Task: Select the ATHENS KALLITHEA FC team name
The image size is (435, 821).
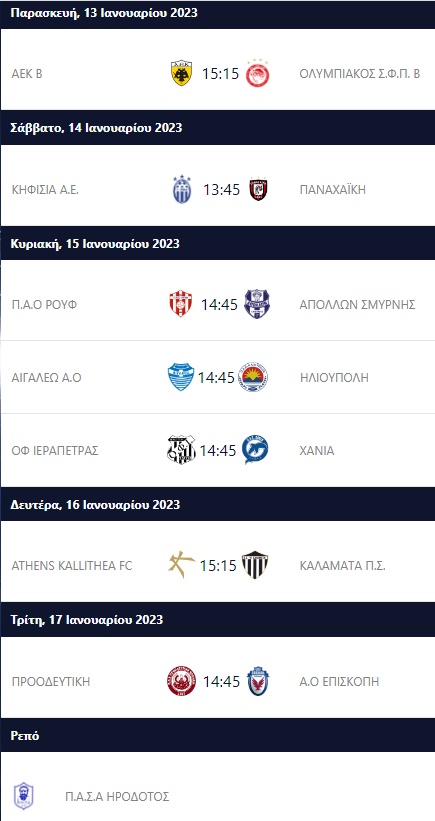Action: [x=72, y=565]
